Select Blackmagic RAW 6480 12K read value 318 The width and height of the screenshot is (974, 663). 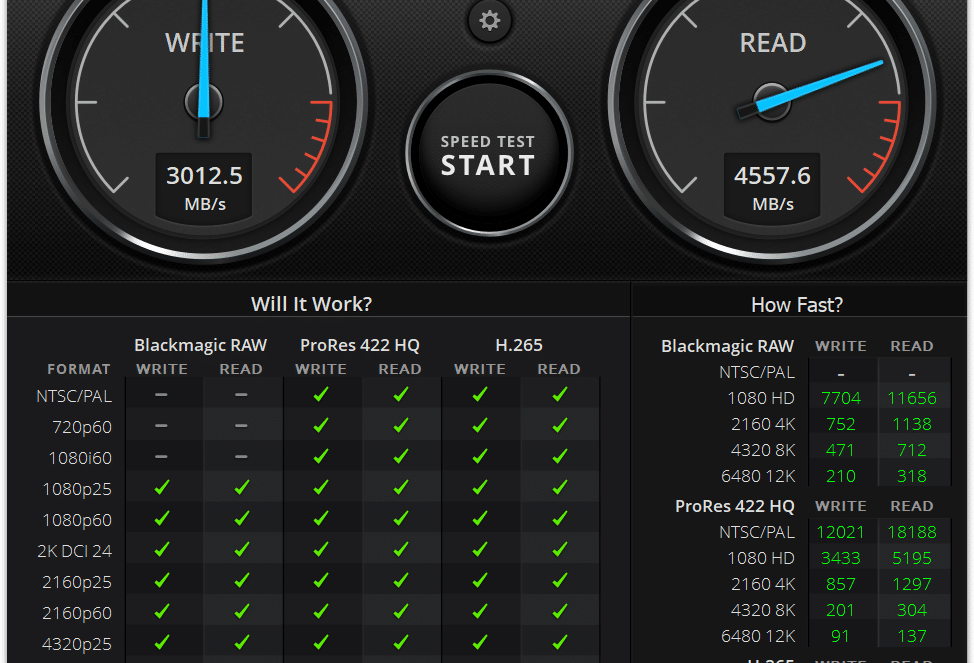click(x=912, y=476)
